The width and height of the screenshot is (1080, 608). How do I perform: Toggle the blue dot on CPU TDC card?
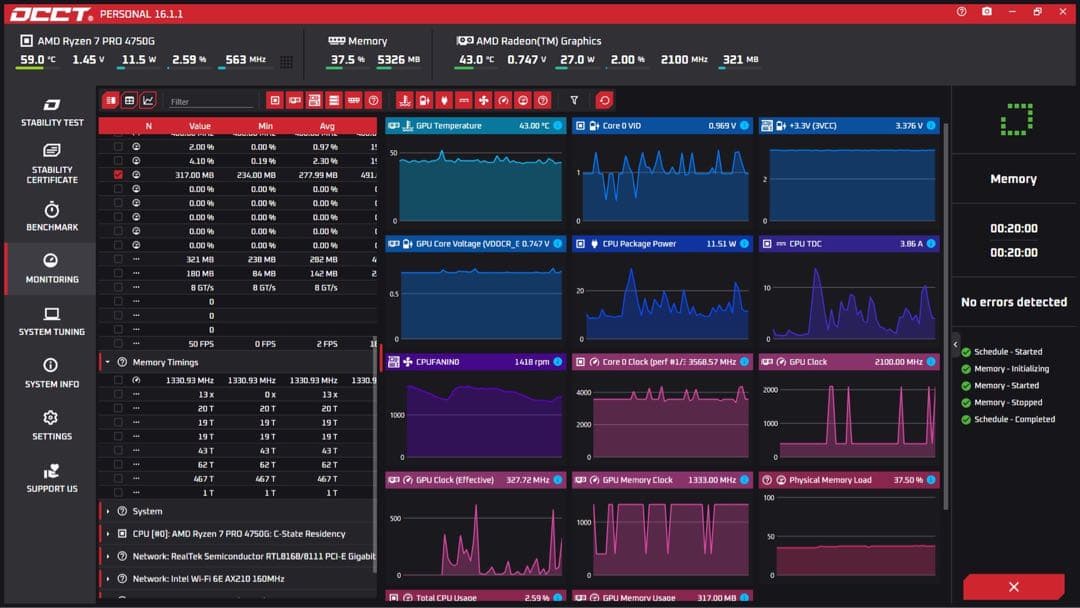coord(931,244)
